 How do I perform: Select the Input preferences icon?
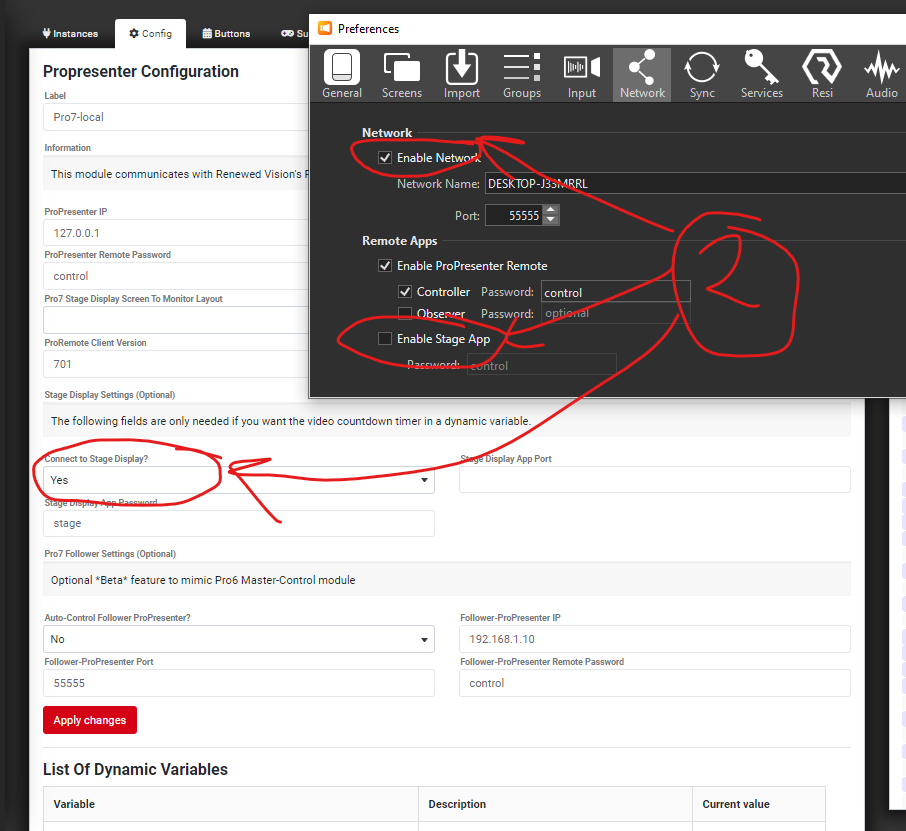tap(581, 72)
